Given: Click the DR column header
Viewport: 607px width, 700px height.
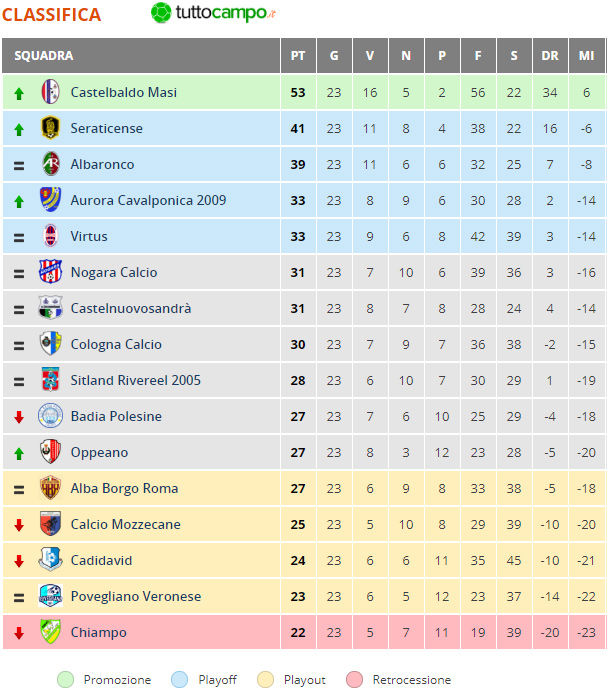Looking at the screenshot, I should [x=550, y=56].
